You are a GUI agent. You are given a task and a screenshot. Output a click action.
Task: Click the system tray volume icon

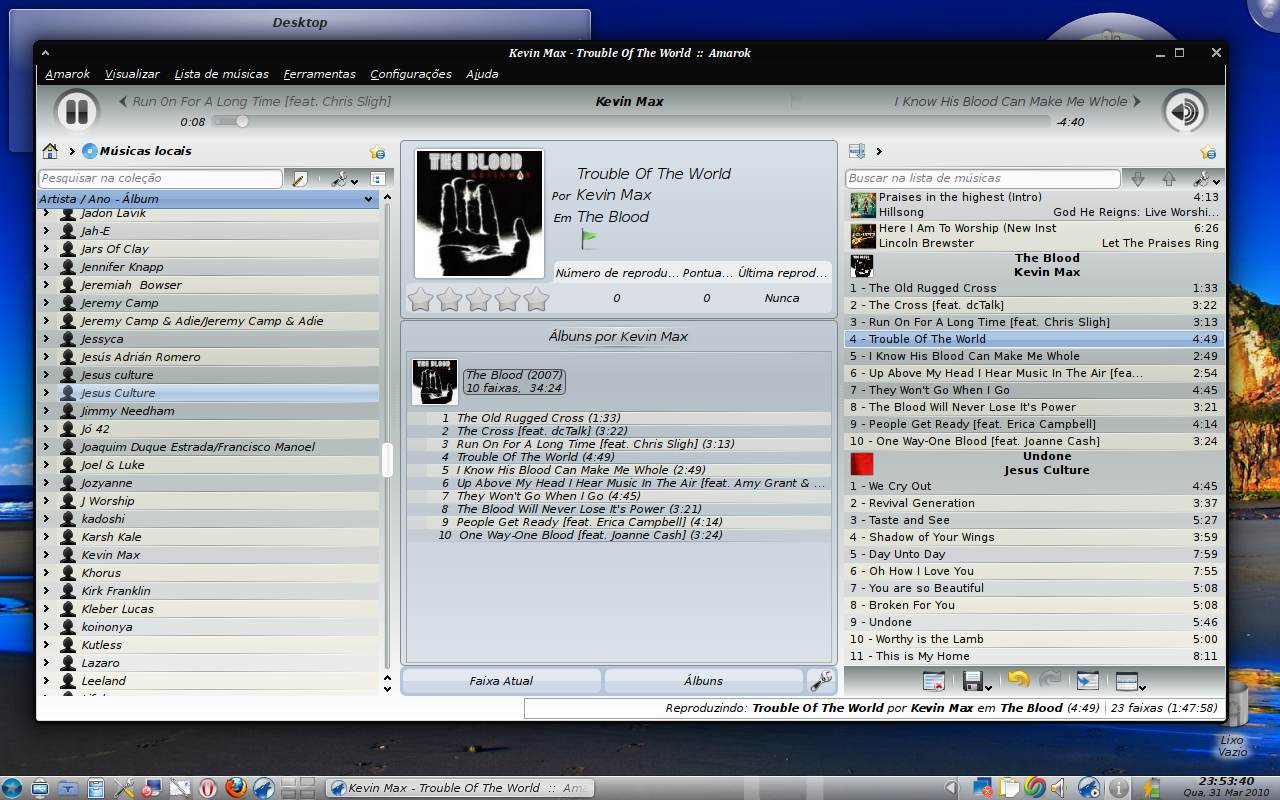[1058, 788]
